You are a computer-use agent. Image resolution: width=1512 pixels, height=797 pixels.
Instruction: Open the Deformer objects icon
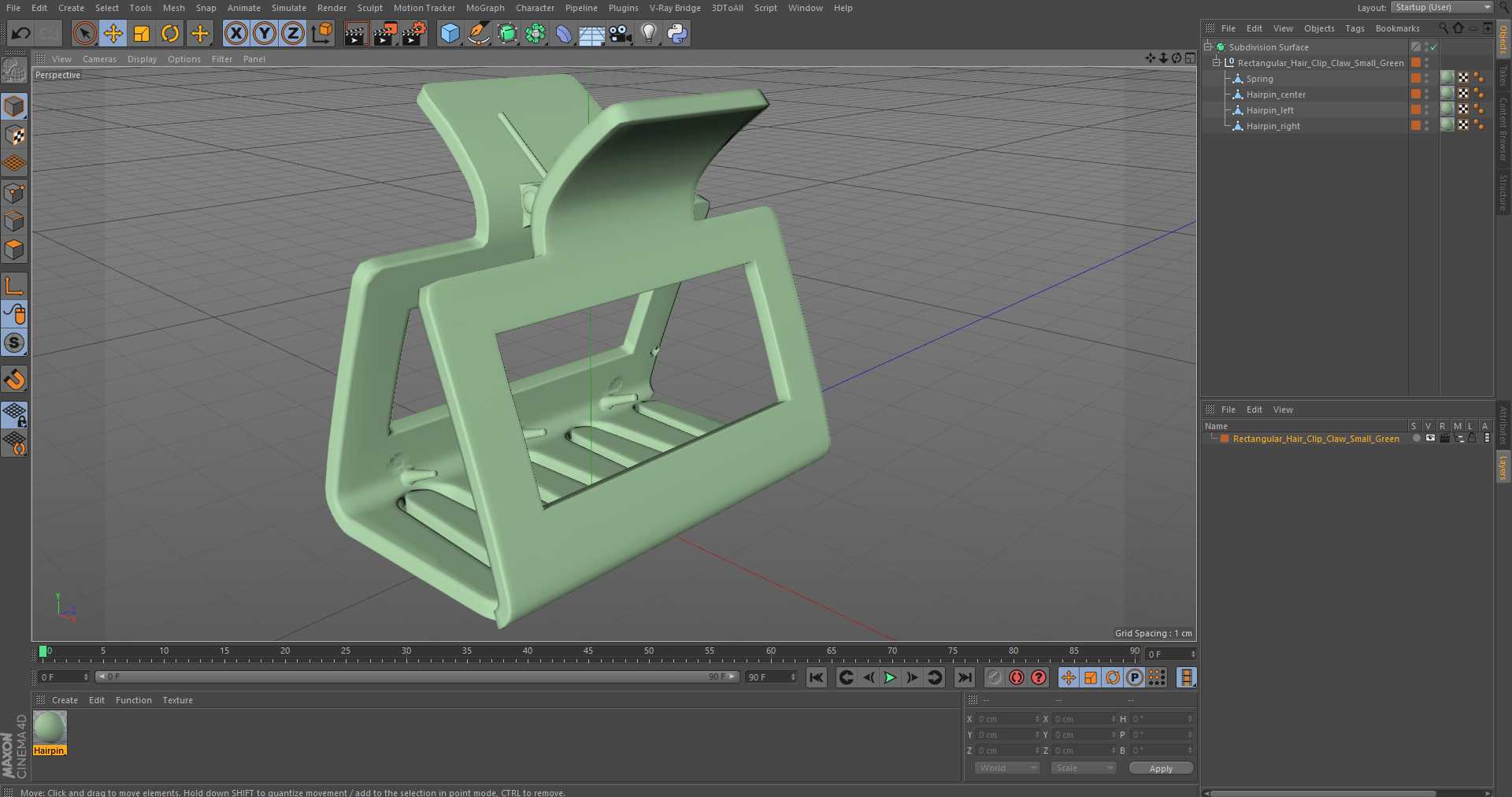564,33
